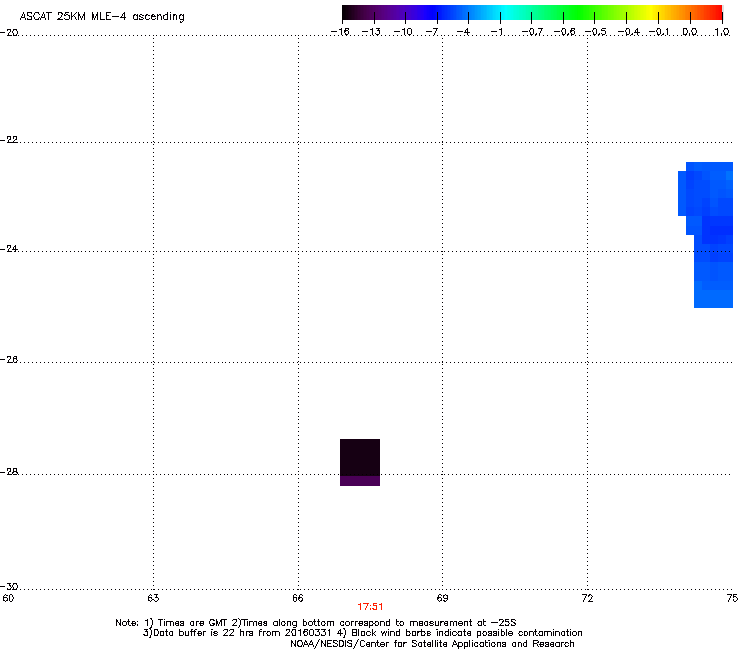
Task: Click the red 17:51 pass time label
Action: click(370, 607)
